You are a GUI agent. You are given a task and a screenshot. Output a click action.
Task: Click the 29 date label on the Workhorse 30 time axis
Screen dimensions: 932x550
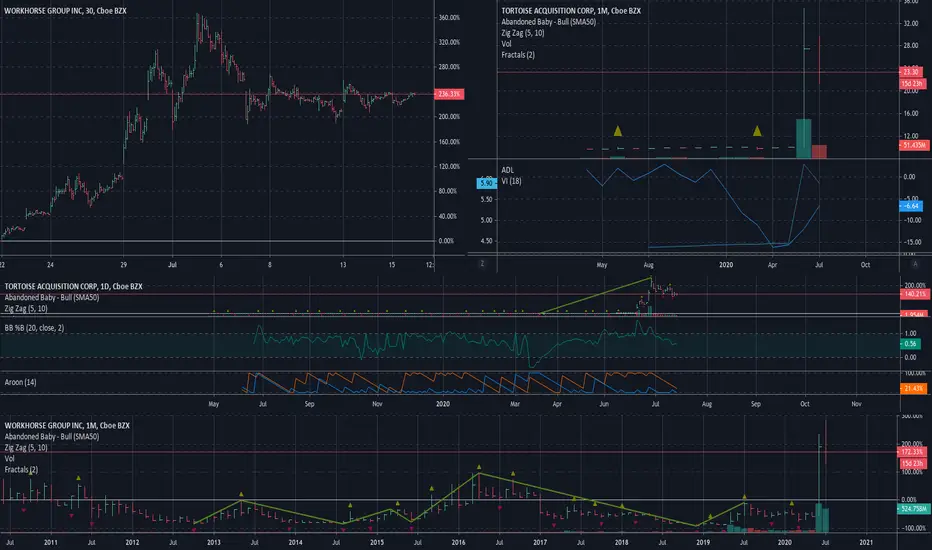click(124, 265)
